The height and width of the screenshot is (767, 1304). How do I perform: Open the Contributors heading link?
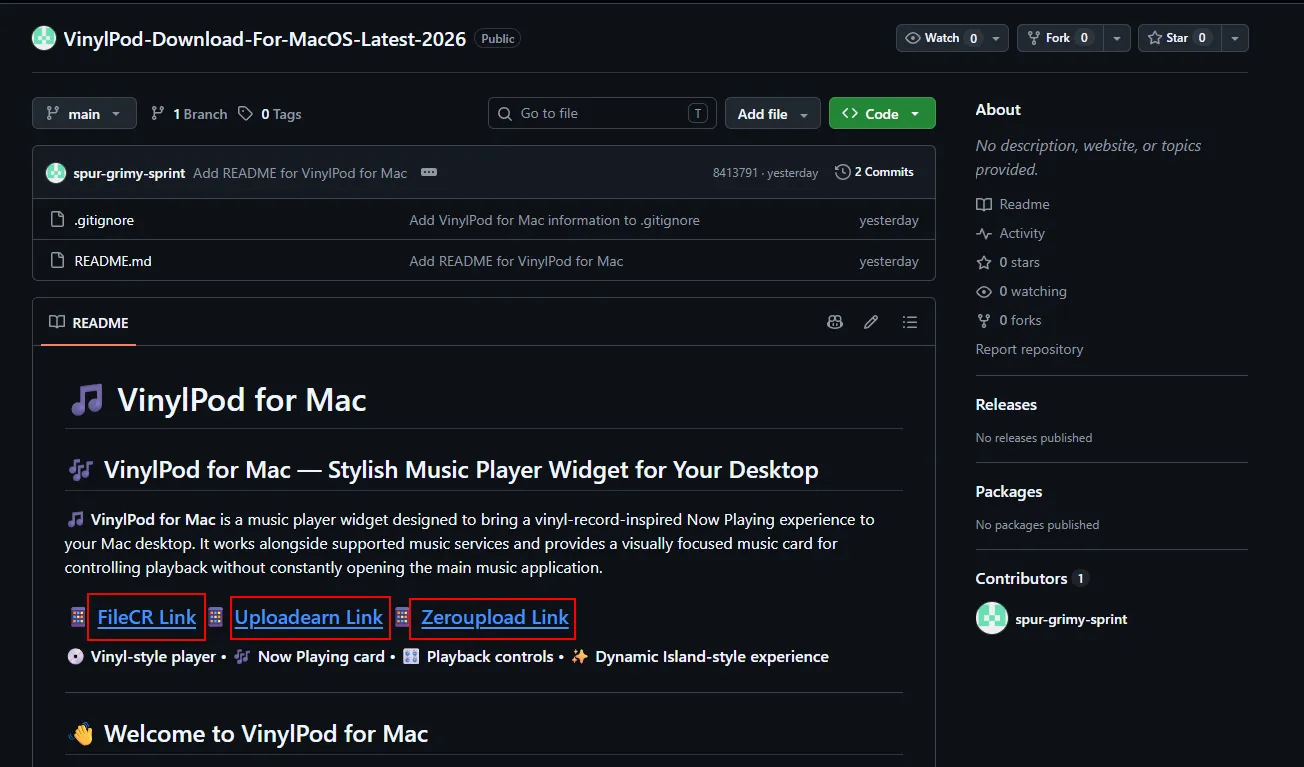(1032, 578)
